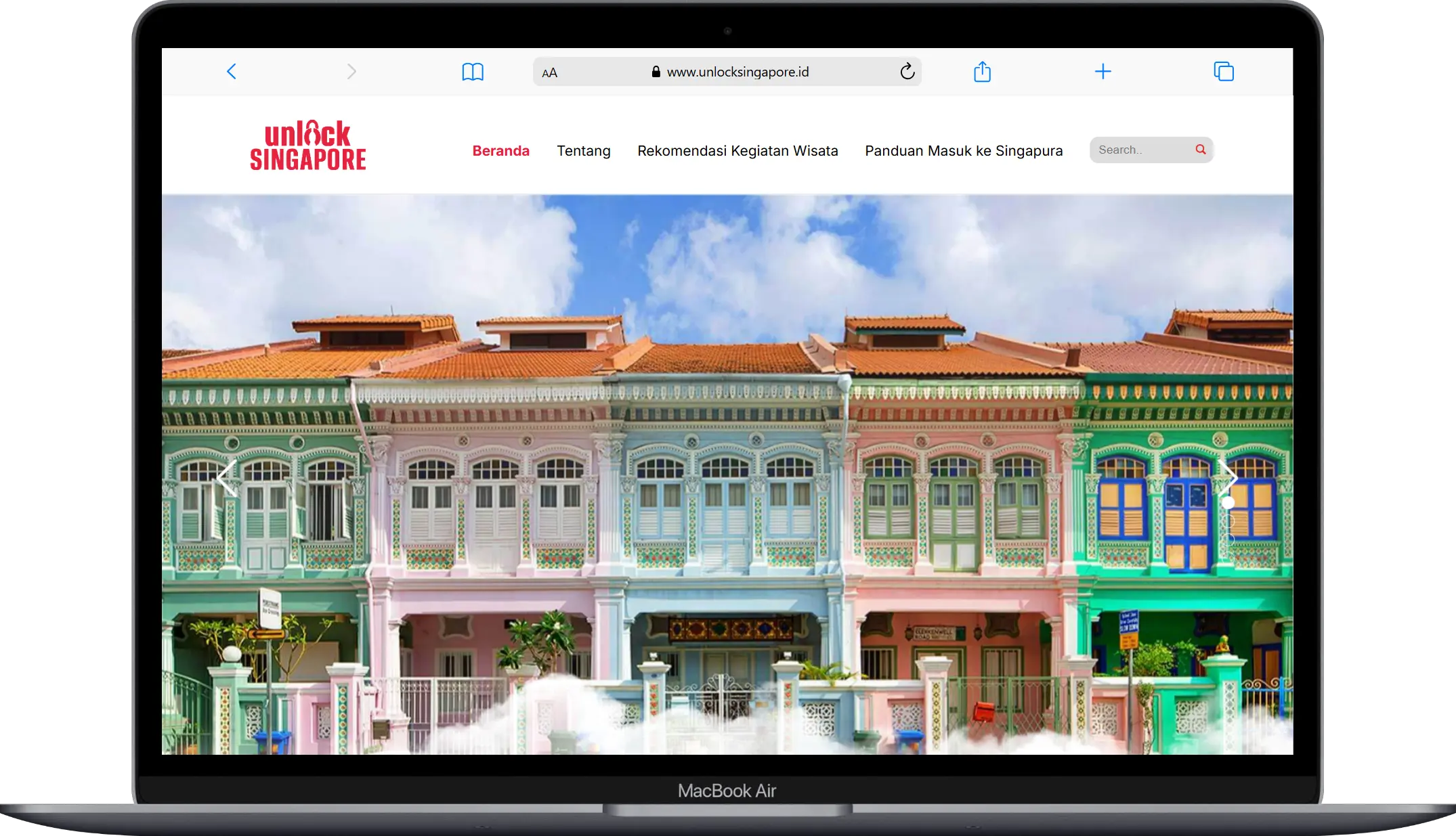Open the Beranda menu item

tap(500, 150)
